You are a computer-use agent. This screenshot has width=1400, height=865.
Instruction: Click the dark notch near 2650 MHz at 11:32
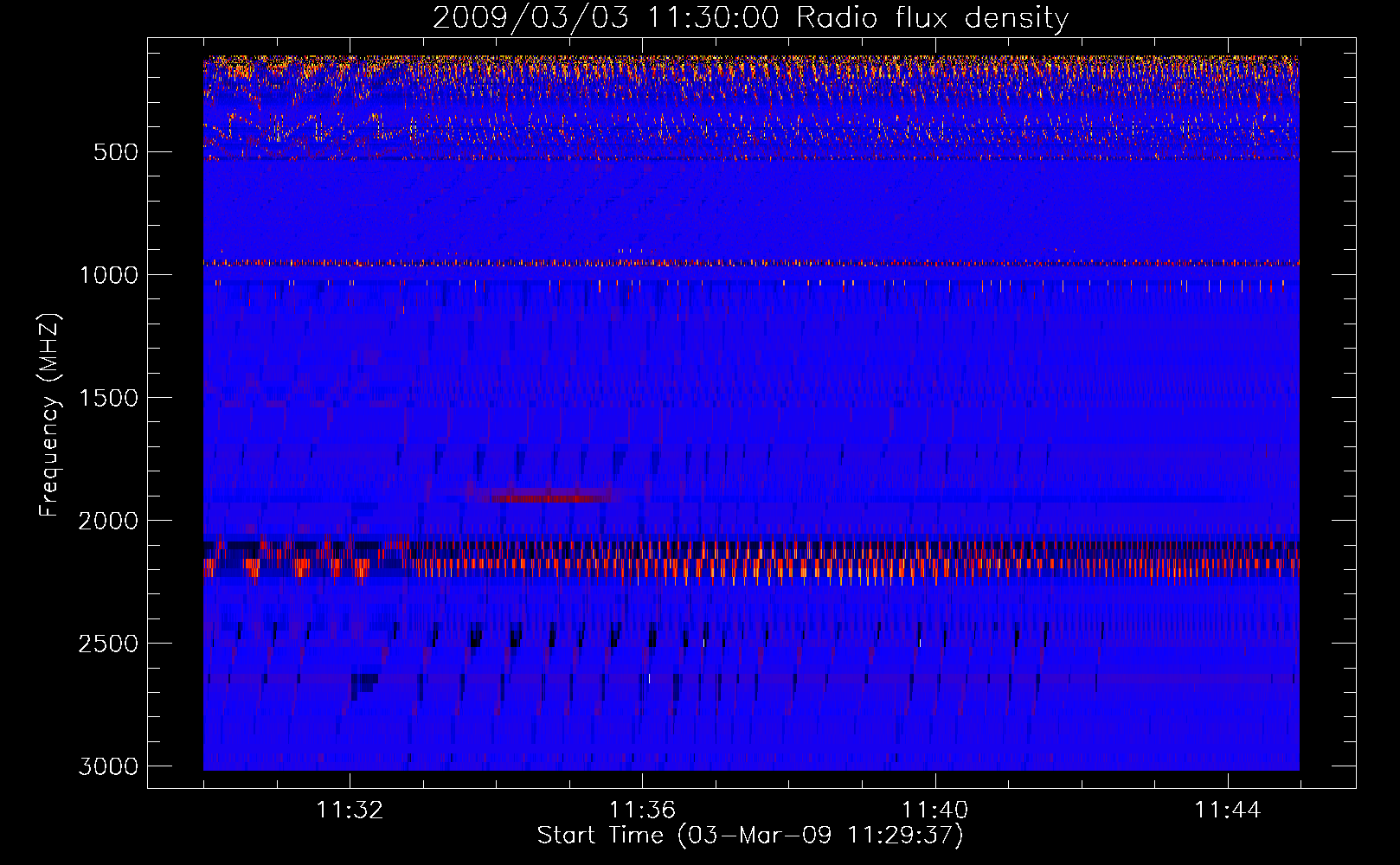point(365,683)
